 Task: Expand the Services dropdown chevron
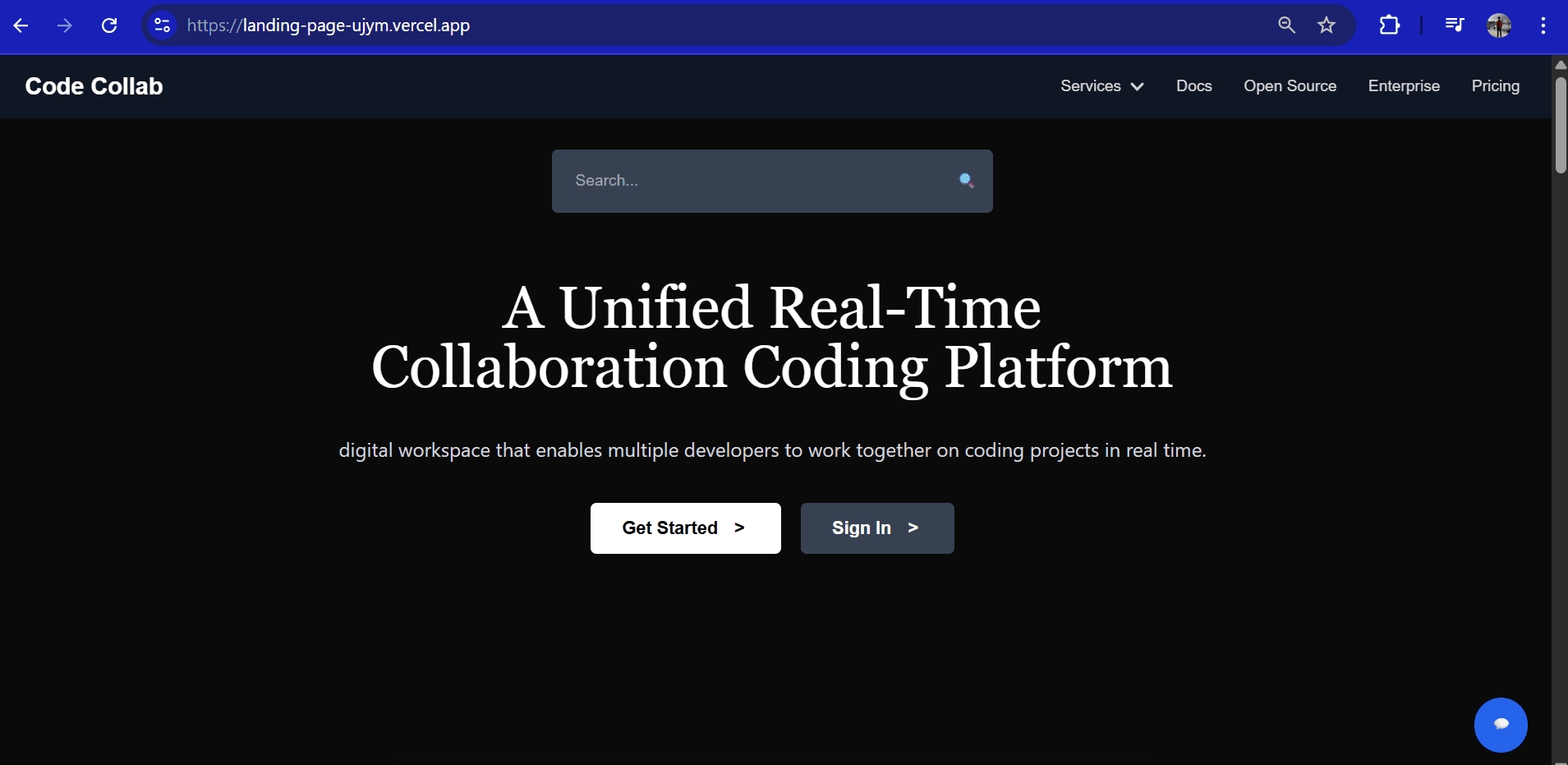pos(1138,86)
